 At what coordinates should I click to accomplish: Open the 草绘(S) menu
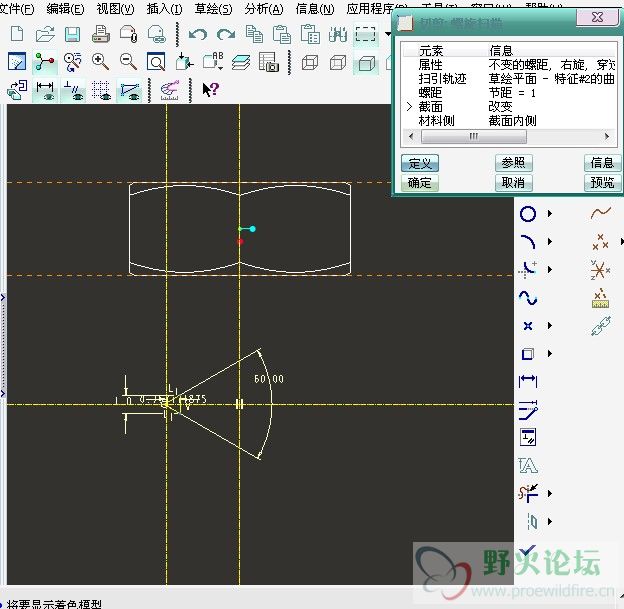213,8
